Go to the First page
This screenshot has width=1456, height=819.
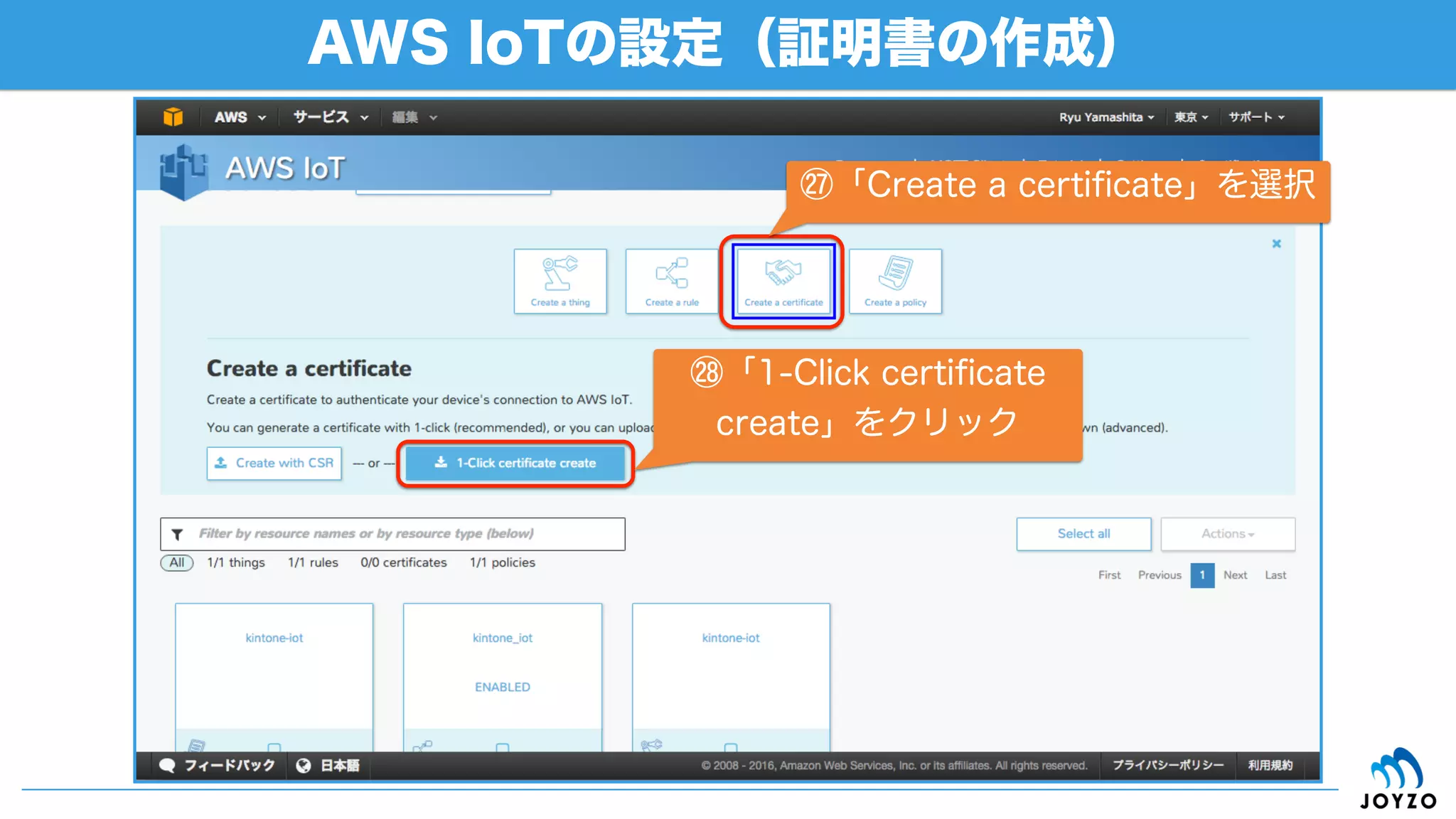coord(1109,575)
